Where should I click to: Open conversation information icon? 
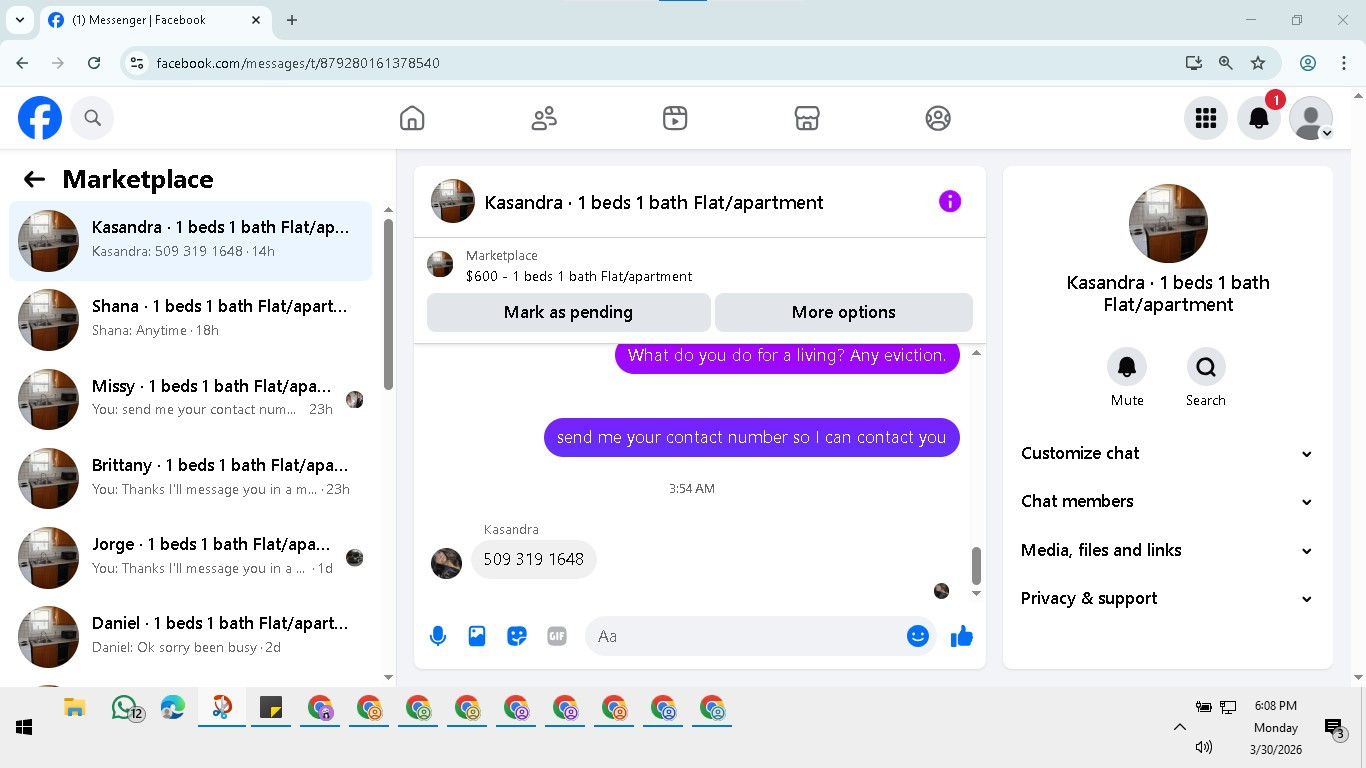[950, 201]
